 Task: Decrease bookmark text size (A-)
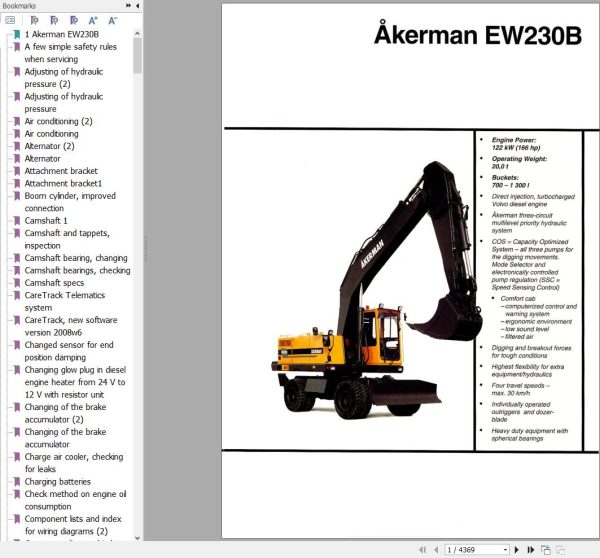pyautogui.click(x=112, y=20)
